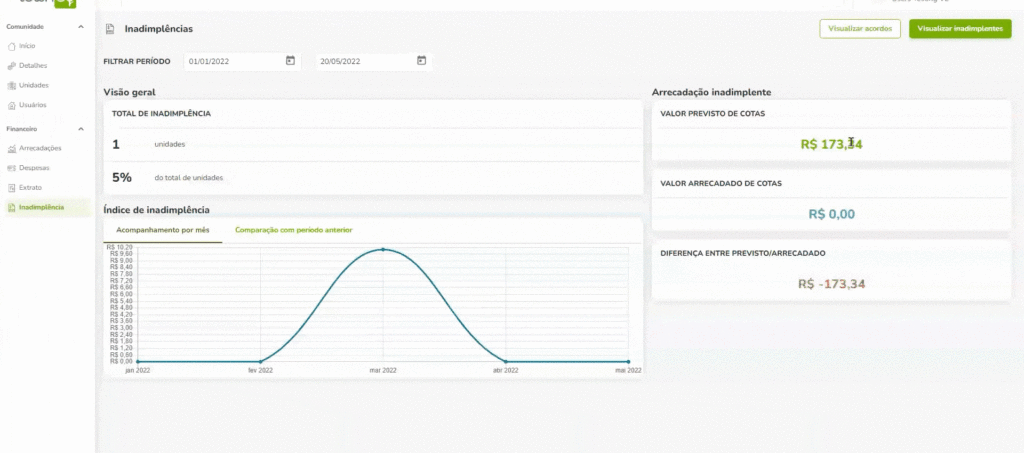The image size is (1024, 453).
Task: Open the end date calendar picker
Action: pos(422,61)
